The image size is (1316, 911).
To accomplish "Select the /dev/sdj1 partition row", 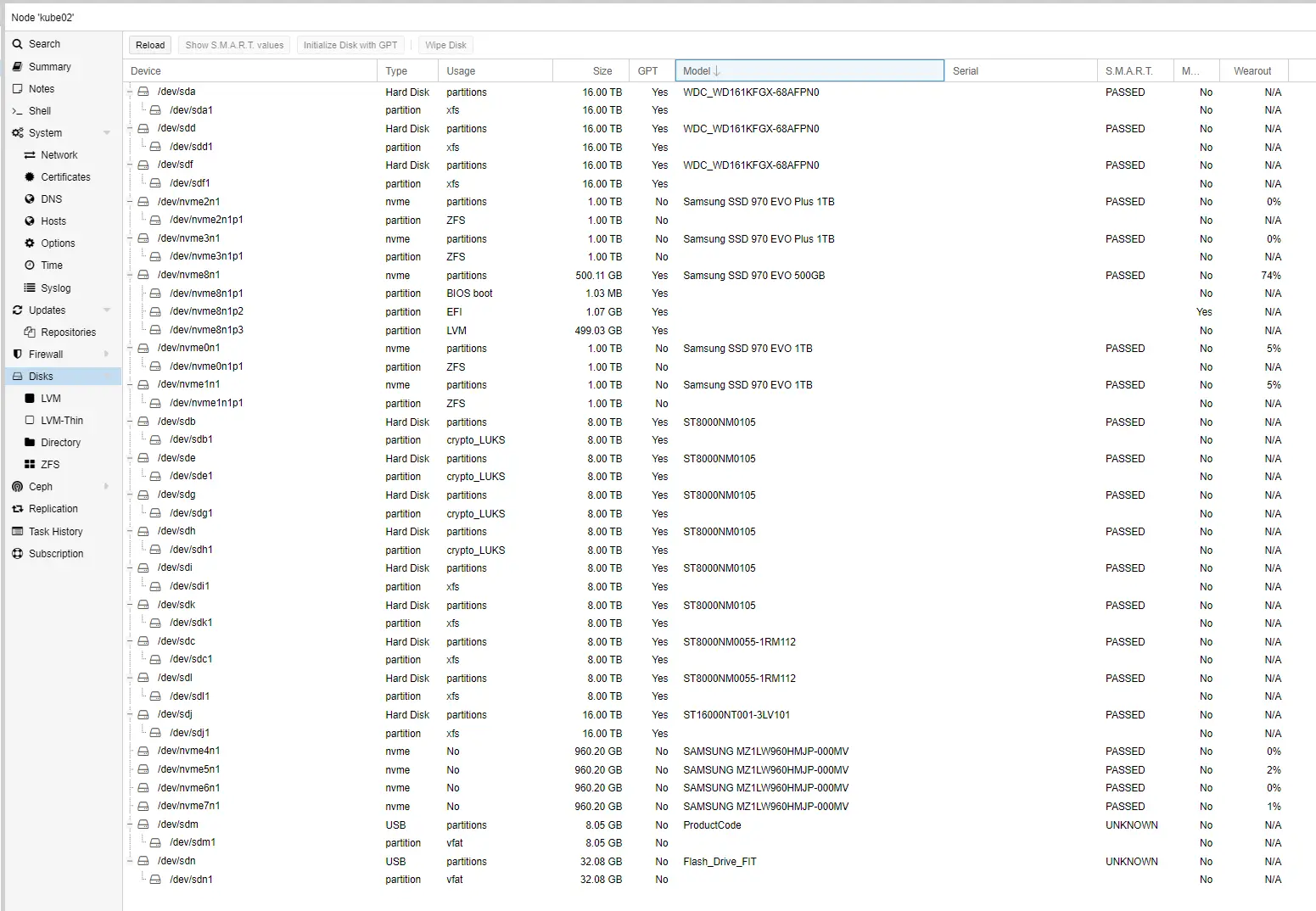I will pyautogui.click(x=189, y=733).
